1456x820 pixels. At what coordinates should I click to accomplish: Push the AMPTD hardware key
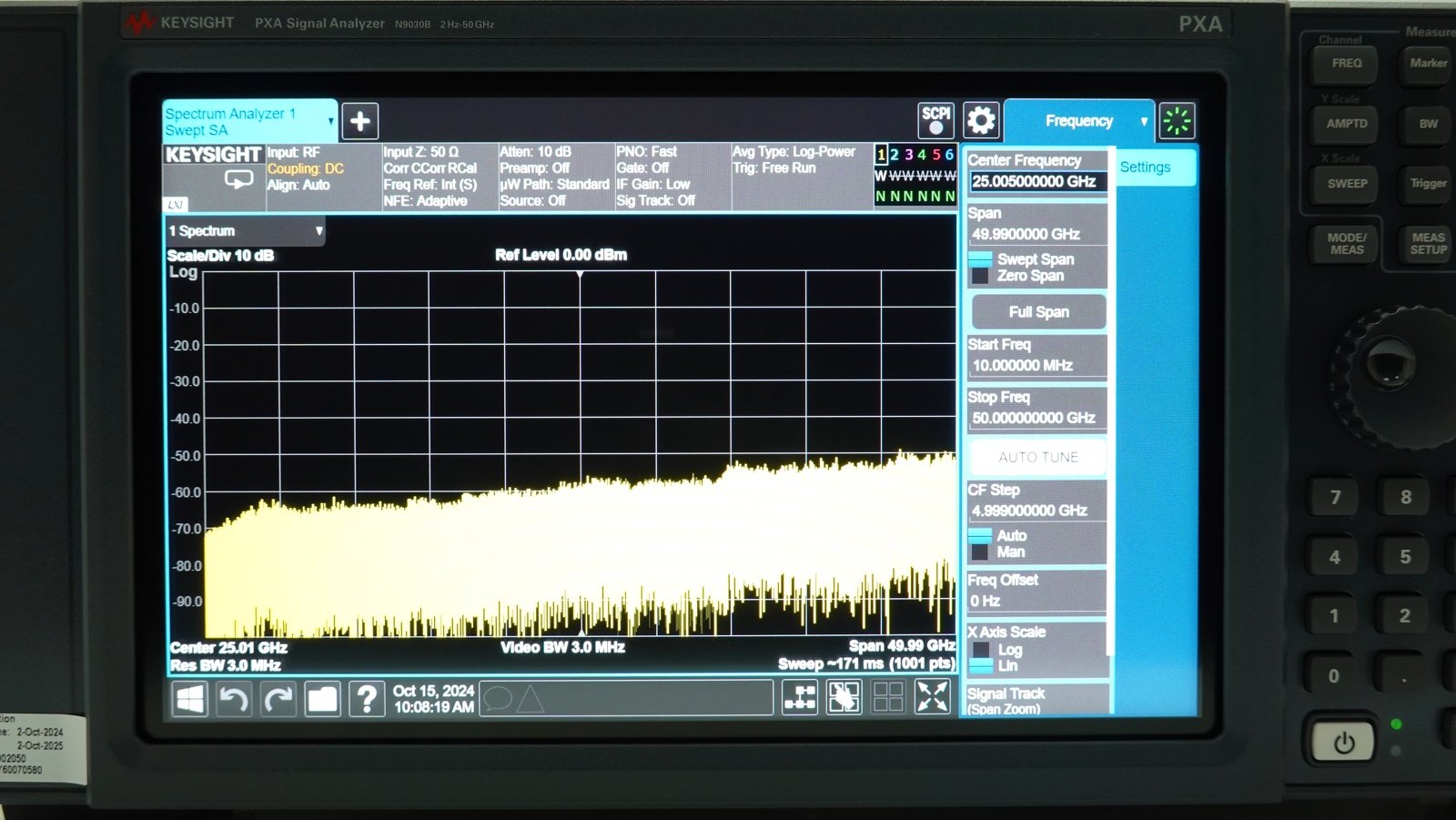(x=1347, y=124)
